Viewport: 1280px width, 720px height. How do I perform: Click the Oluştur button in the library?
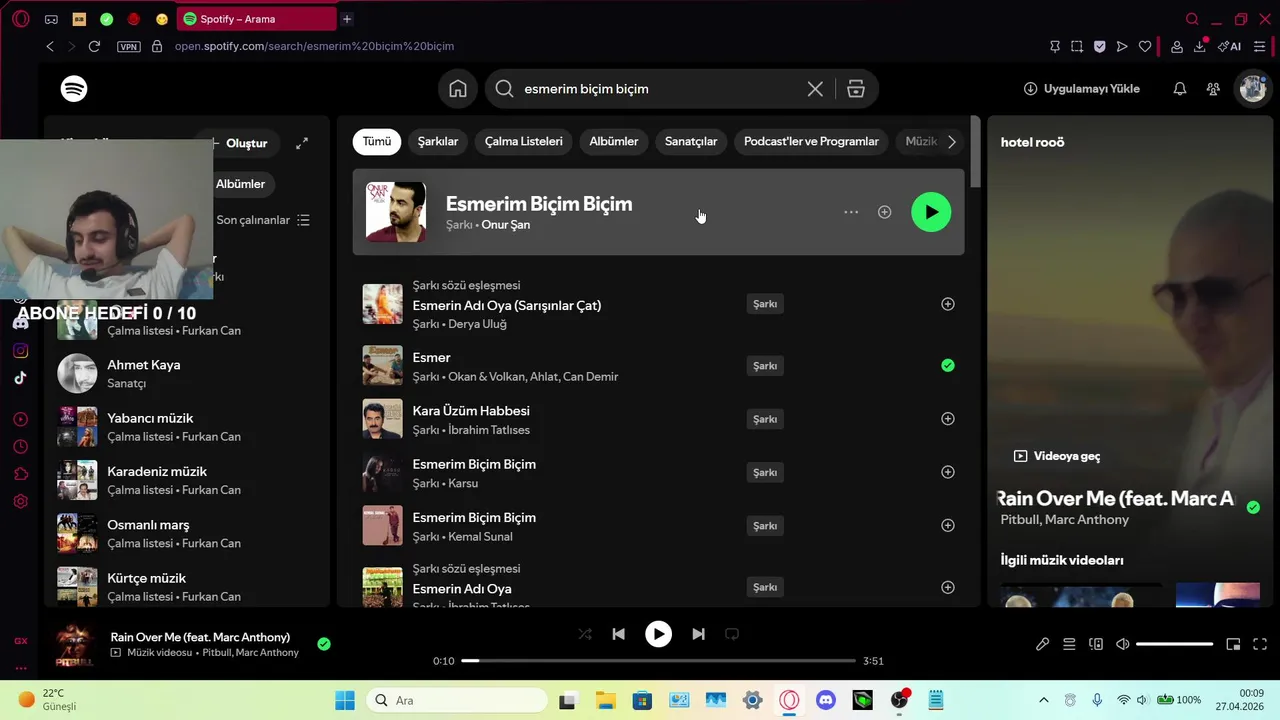[240, 143]
